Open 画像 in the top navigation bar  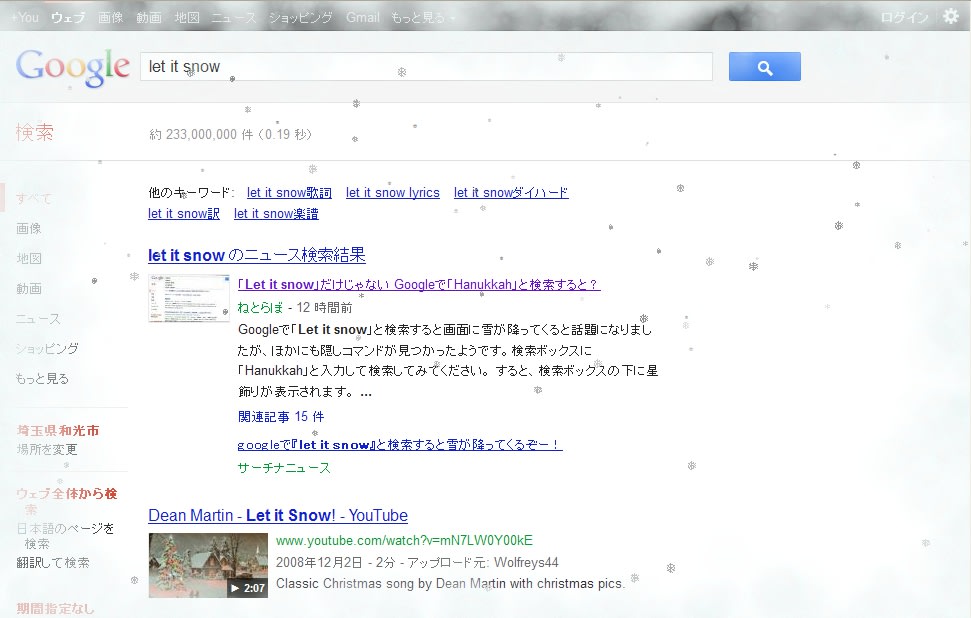pyautogui.click(x=110, y=17)
